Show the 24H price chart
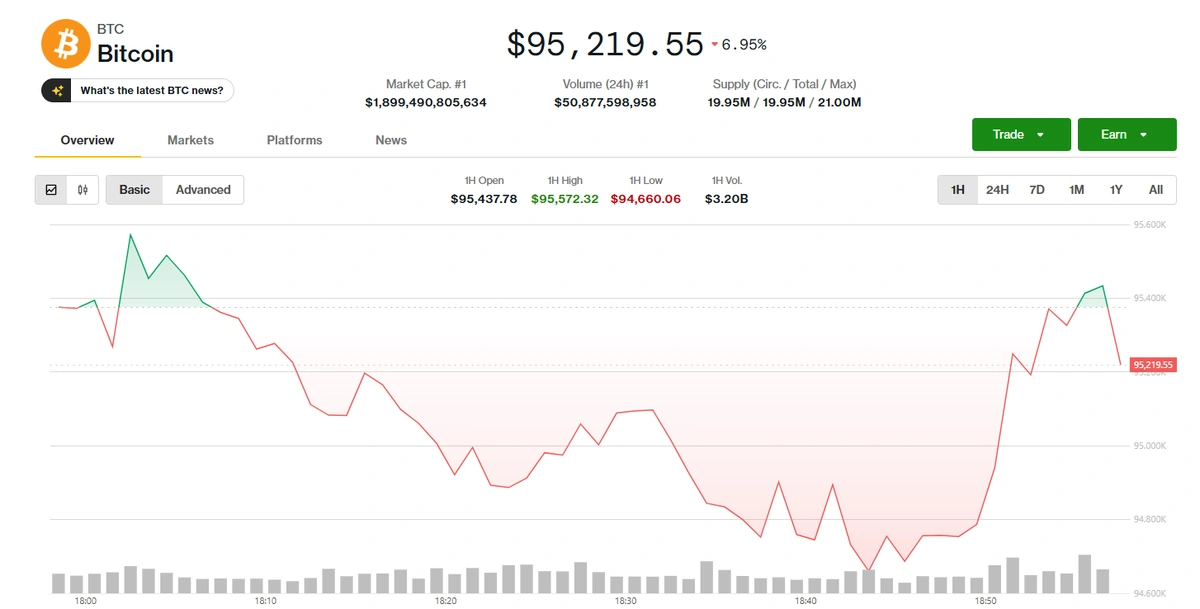1200x609 pixels. click(997, 190)
